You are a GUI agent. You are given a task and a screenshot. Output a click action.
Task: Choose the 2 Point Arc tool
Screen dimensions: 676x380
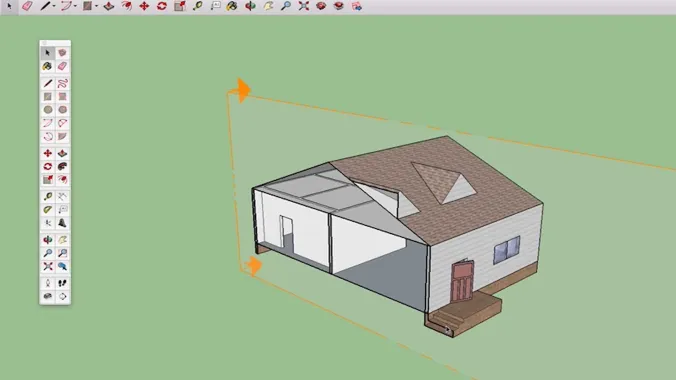coord(63,123)
